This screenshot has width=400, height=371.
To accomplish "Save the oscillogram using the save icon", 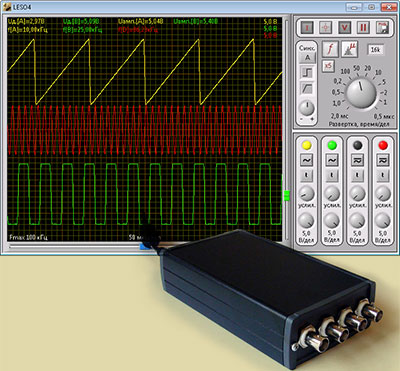I will click(382, 27).
